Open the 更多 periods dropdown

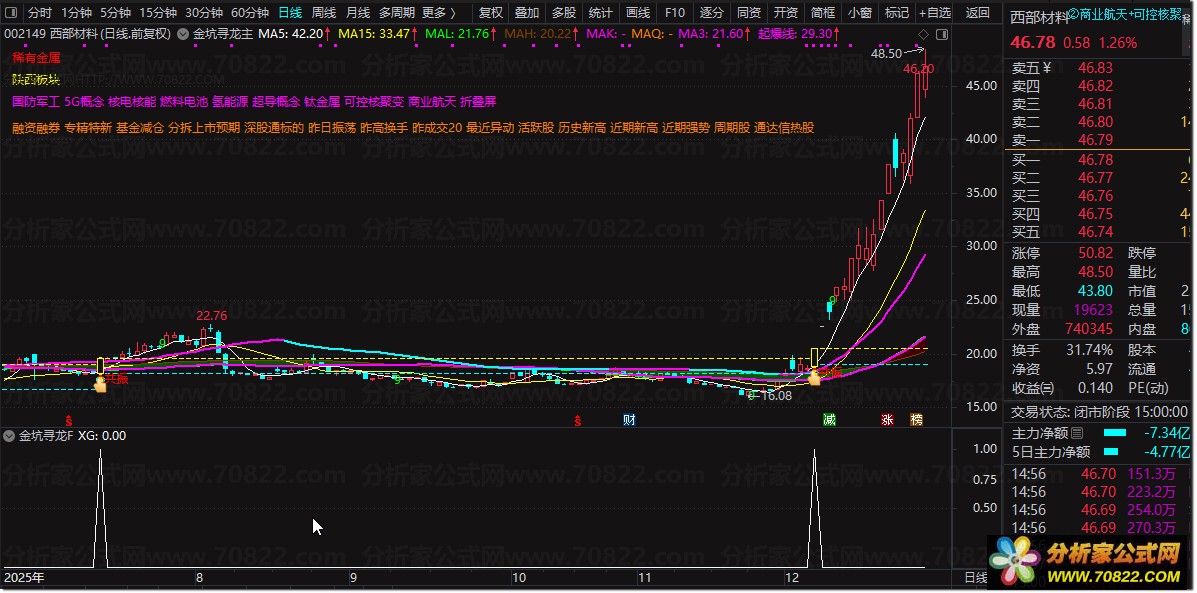point(438,12)
